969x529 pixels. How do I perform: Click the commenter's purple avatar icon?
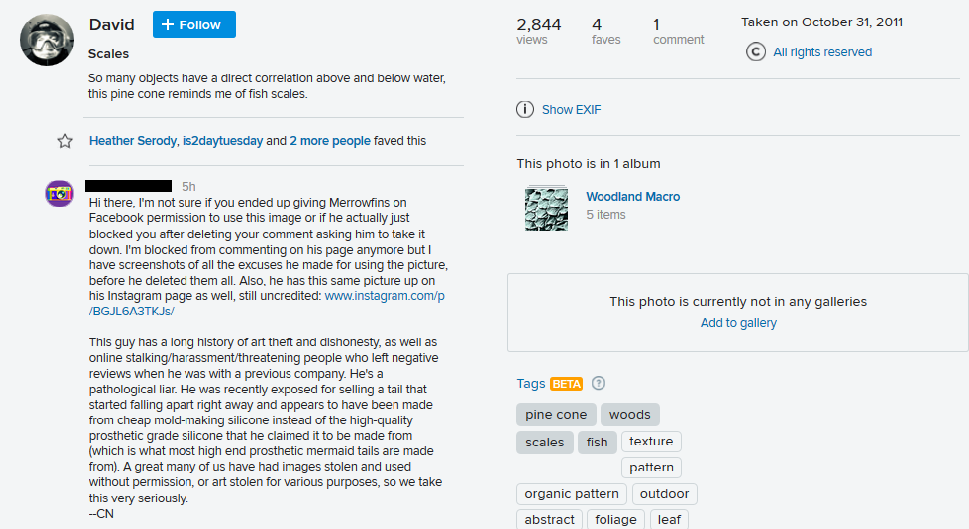(59, 194)
